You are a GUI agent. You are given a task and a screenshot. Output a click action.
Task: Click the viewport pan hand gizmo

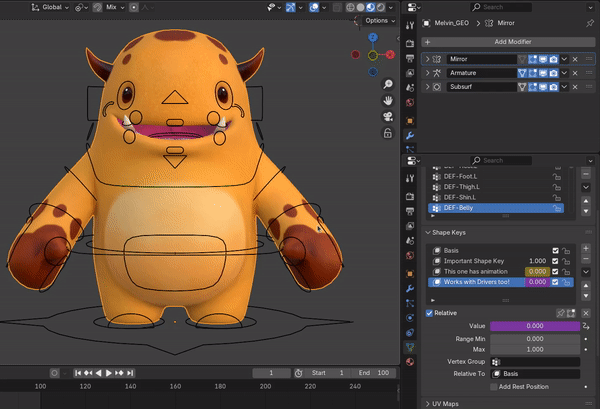(x=388, y=101)
